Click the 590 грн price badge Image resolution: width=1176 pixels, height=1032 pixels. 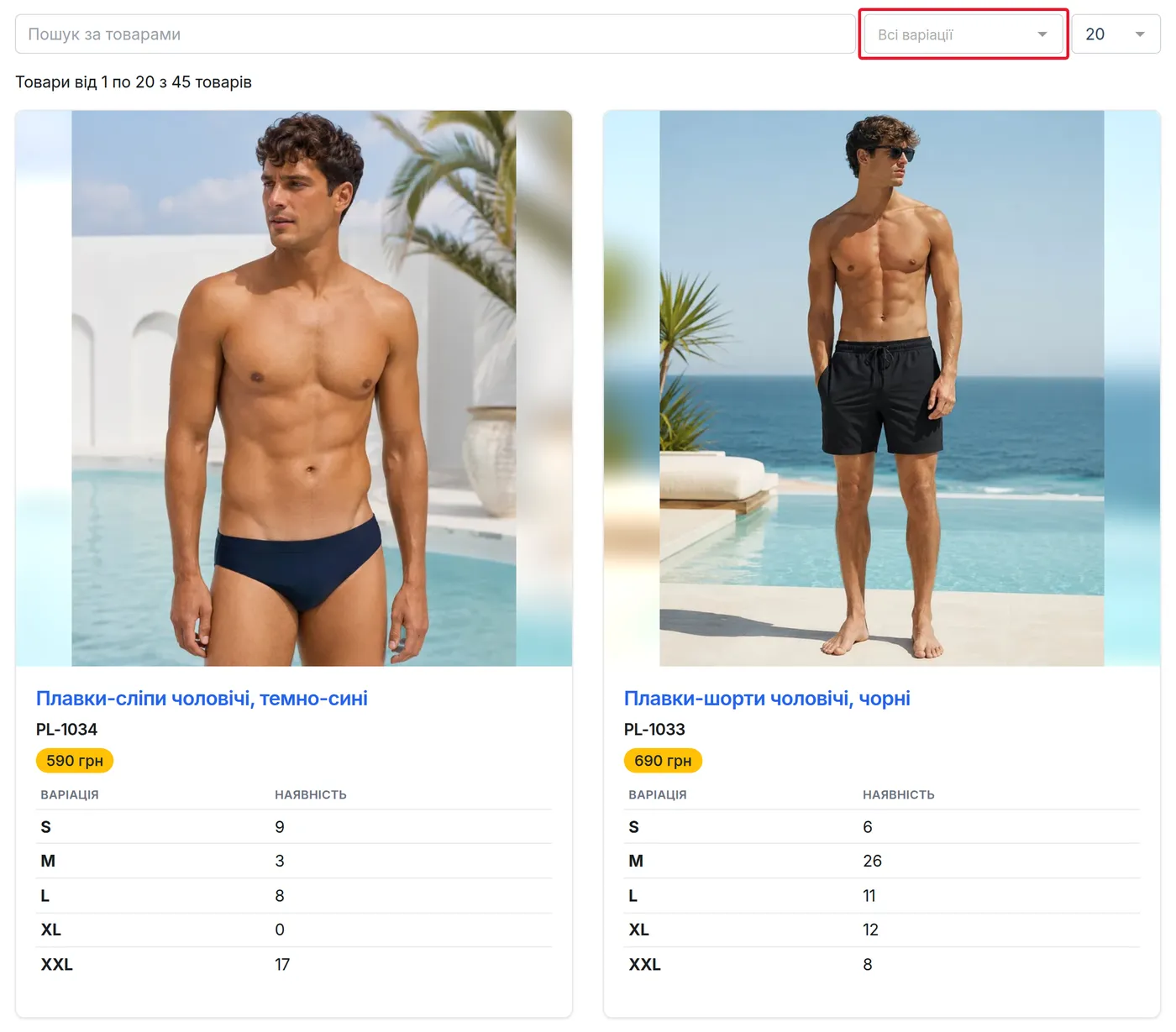pos(75,761)
